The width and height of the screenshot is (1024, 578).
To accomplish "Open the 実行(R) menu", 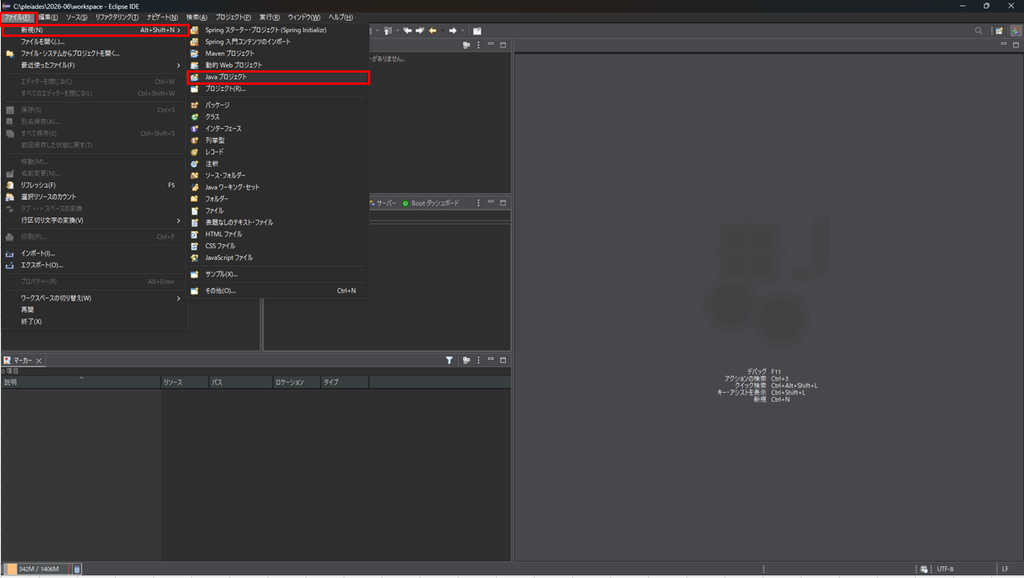I will point(269,18).
